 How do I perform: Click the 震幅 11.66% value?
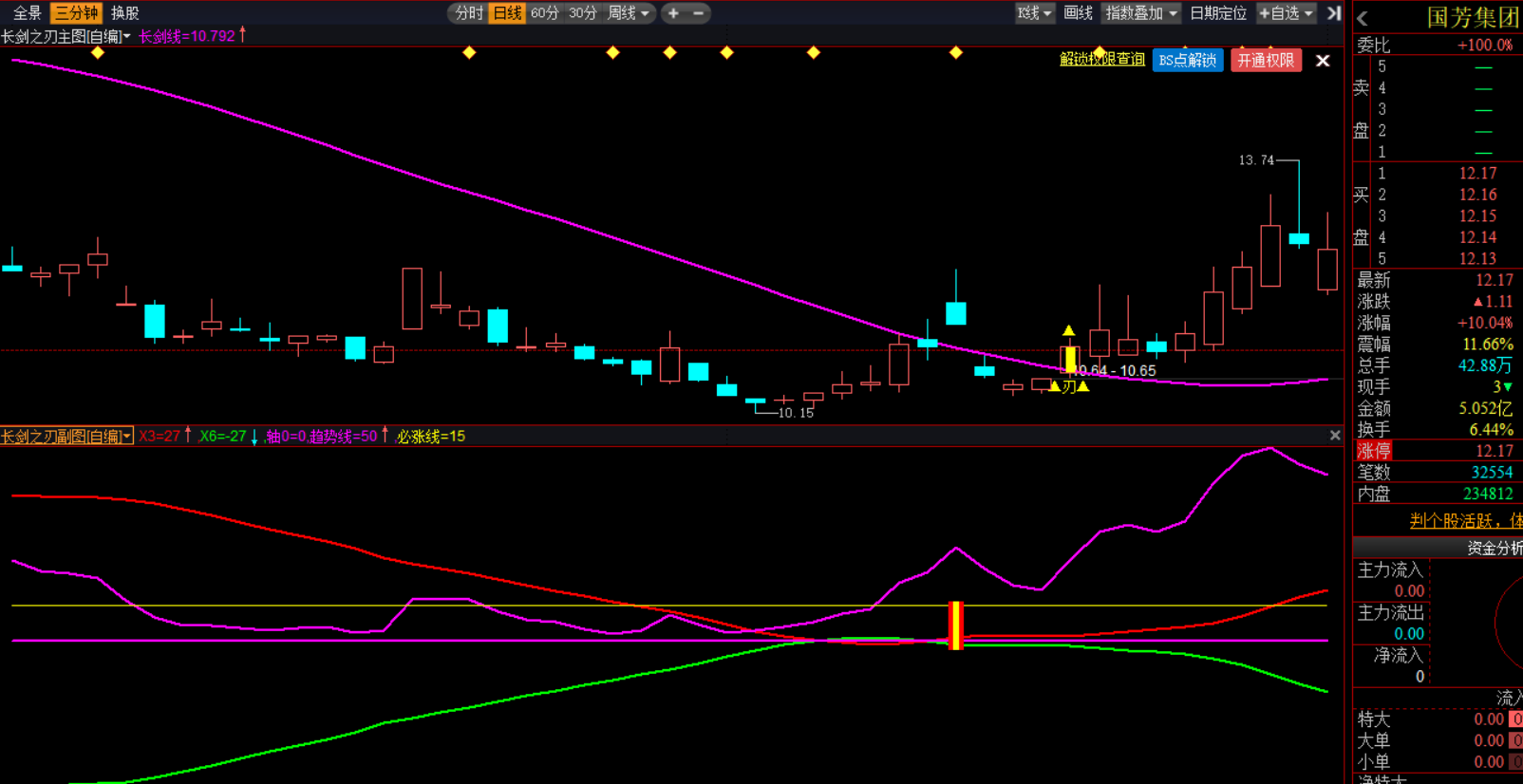click(x=1488, y=345)
